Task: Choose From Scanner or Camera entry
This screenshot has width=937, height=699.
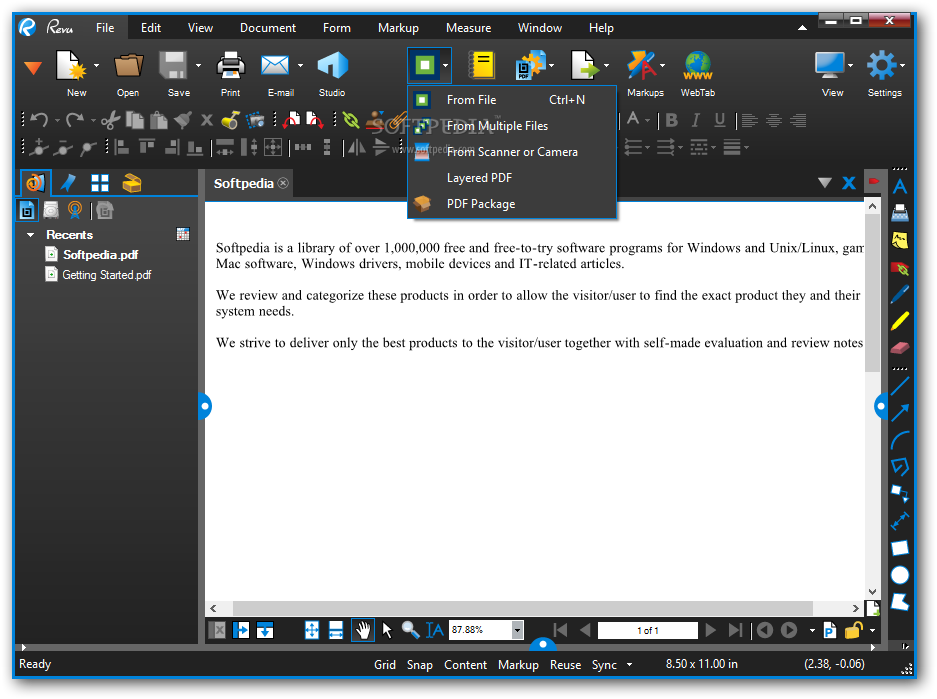Action: (x=512, y=152)
